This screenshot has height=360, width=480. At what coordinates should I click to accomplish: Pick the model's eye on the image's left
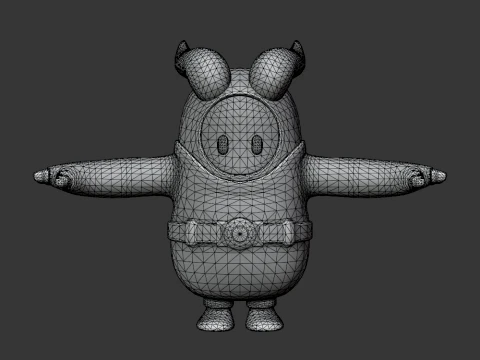tap(223, 145)
